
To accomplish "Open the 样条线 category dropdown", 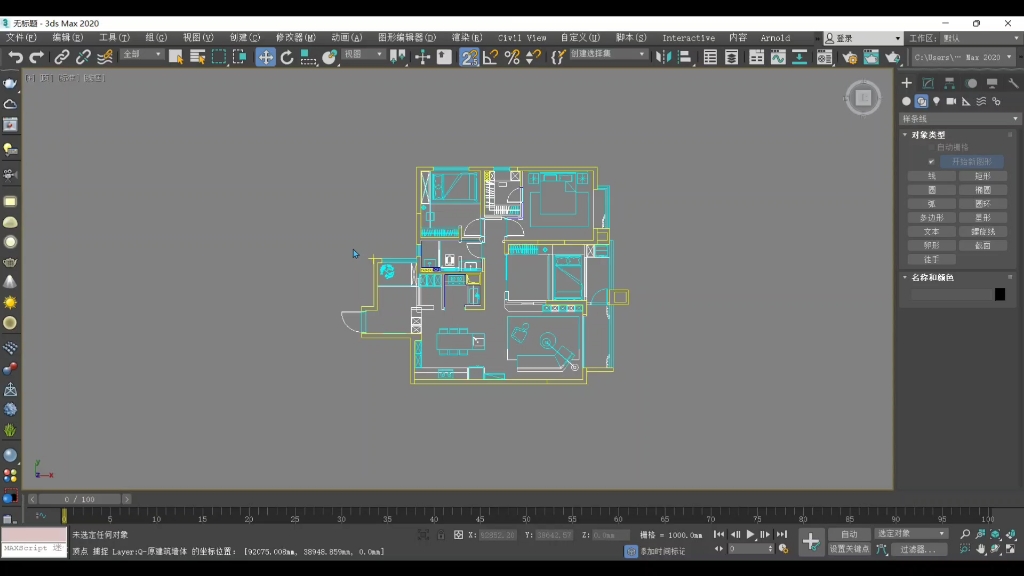I will coord(959,118).
